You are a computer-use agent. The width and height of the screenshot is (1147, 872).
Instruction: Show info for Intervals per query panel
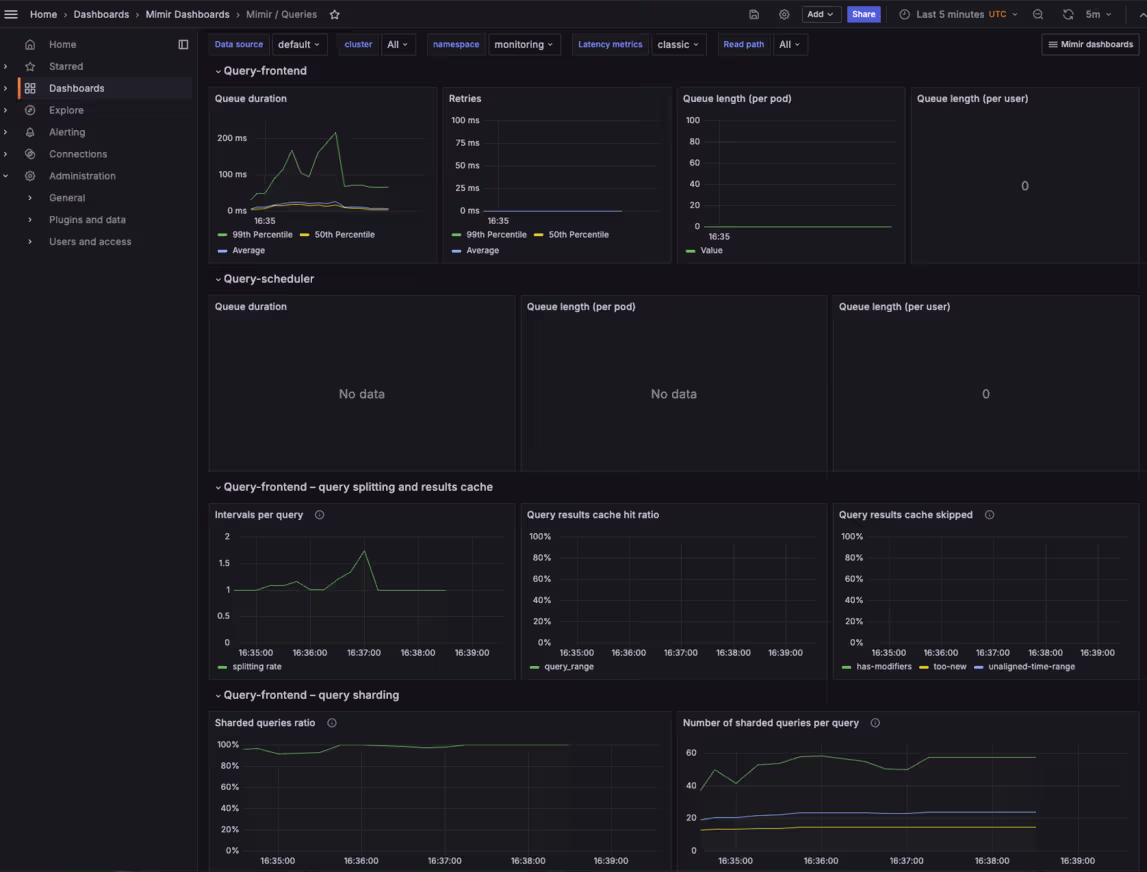320,515
